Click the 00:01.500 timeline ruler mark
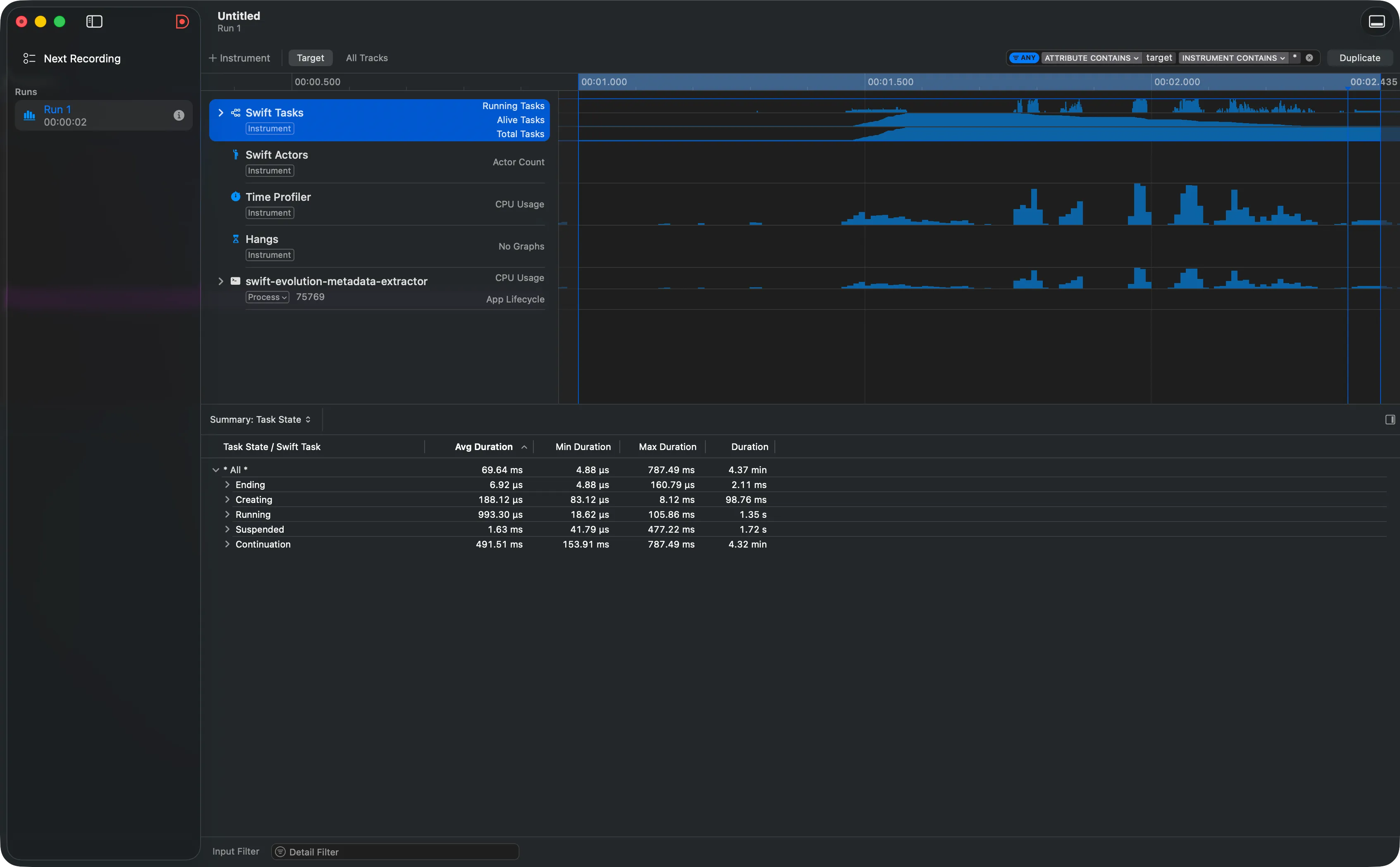 (890, 82)
